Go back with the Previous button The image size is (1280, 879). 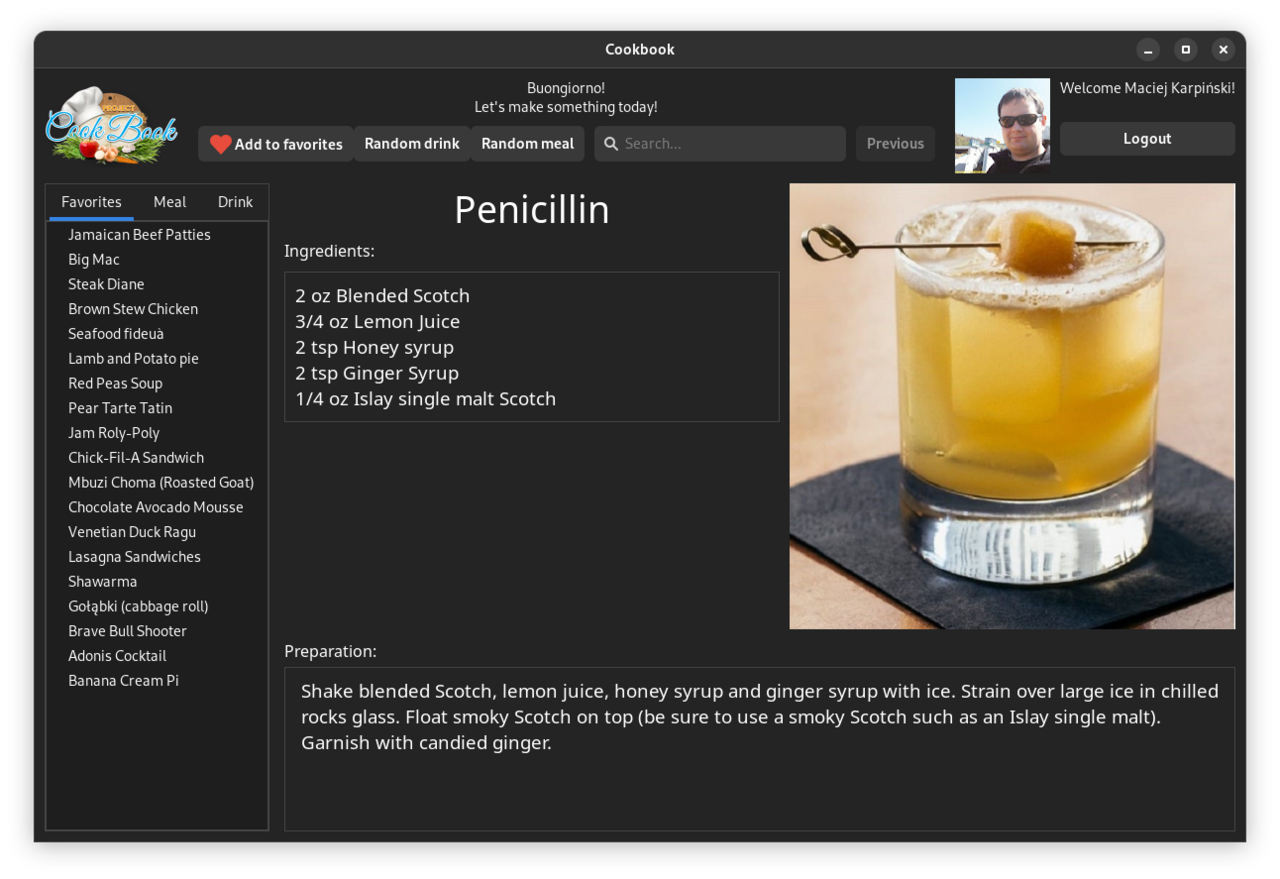(895, 144)
